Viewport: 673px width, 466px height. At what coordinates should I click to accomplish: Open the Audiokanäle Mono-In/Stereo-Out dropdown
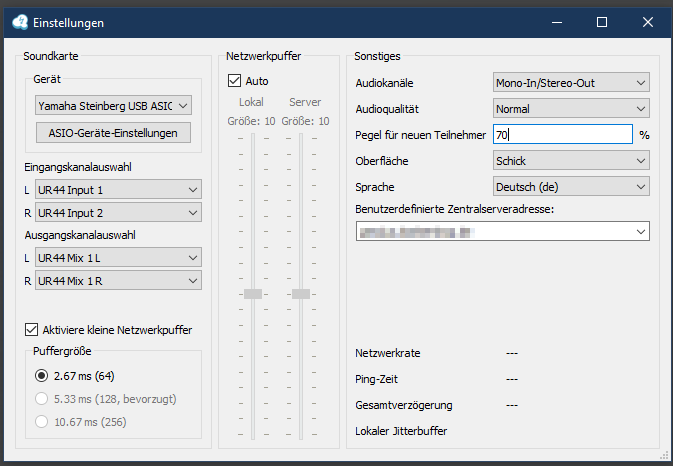click(x=571, y=83)
